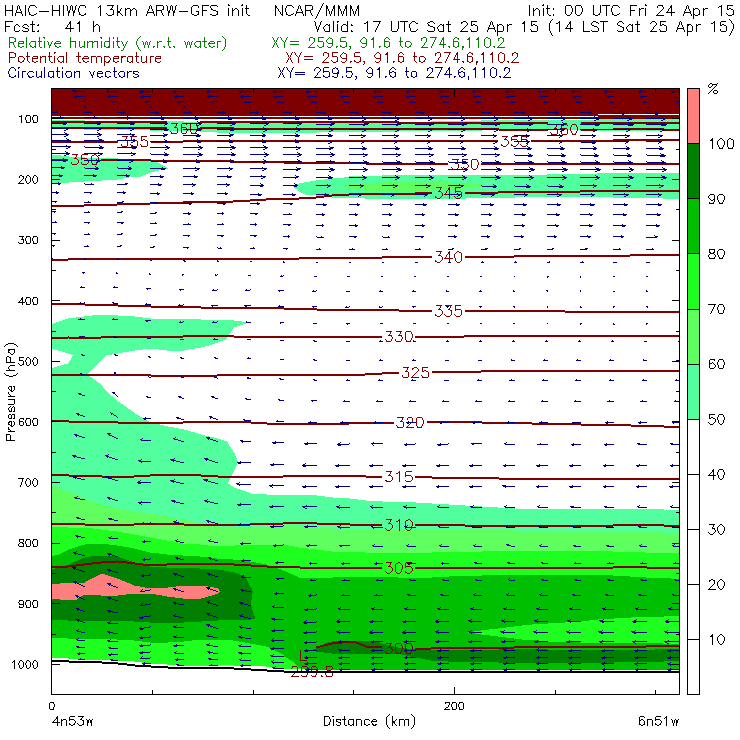Click the '340' potential temperature contour label
Screen dimensions: 740x740
(x=448, y=257)
